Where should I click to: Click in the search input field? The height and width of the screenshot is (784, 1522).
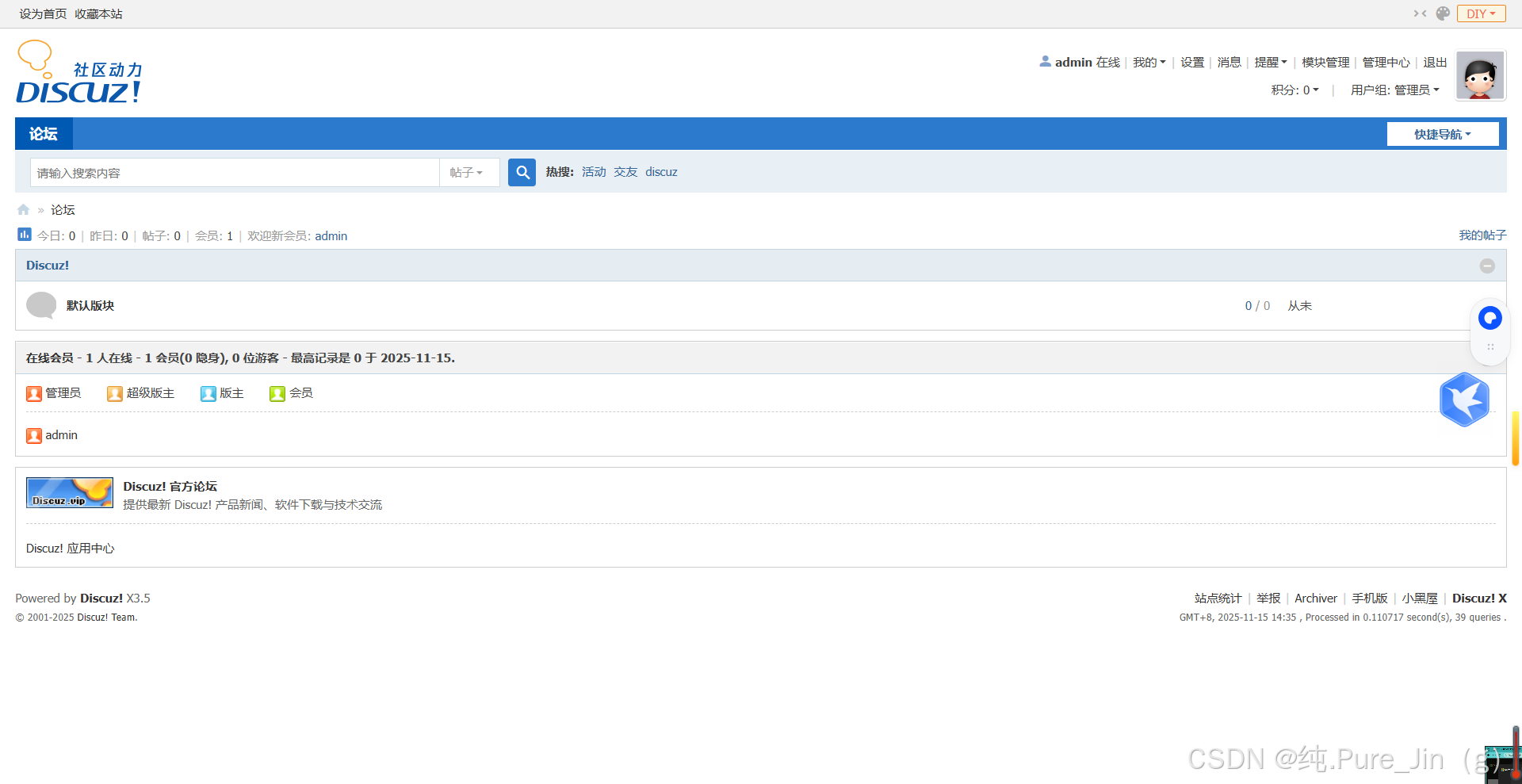click(x=235, y=173)
